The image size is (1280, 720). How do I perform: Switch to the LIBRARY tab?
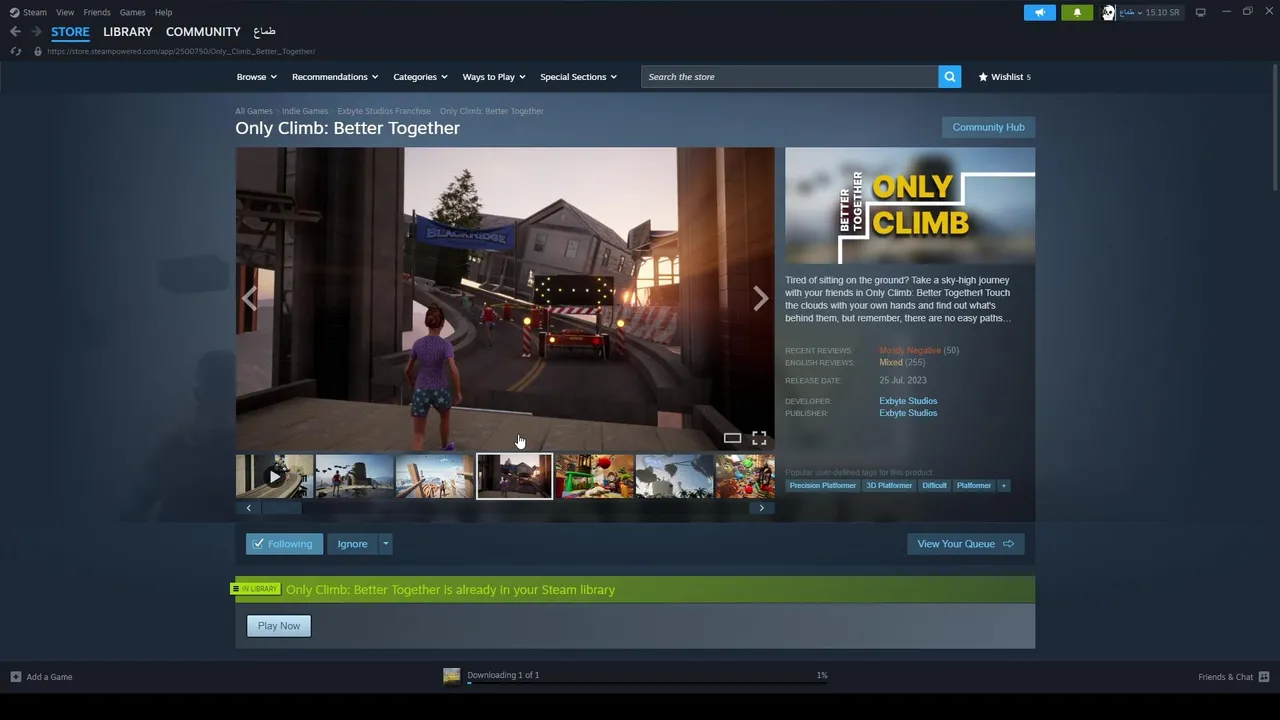click(x=128, y=32)
